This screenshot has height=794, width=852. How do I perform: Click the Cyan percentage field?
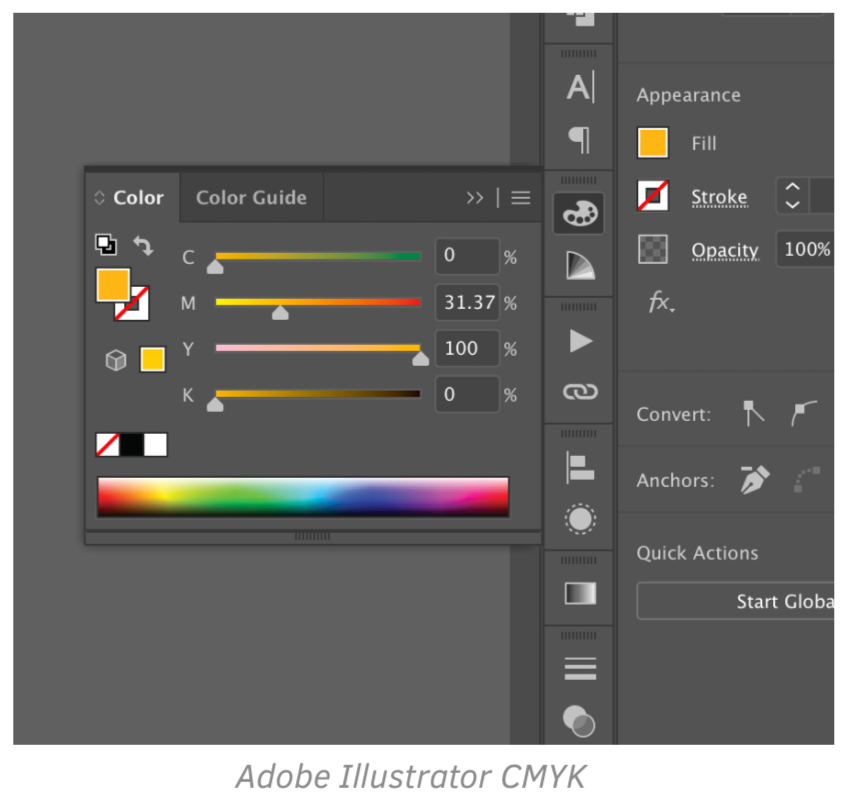tap(467, 256)
